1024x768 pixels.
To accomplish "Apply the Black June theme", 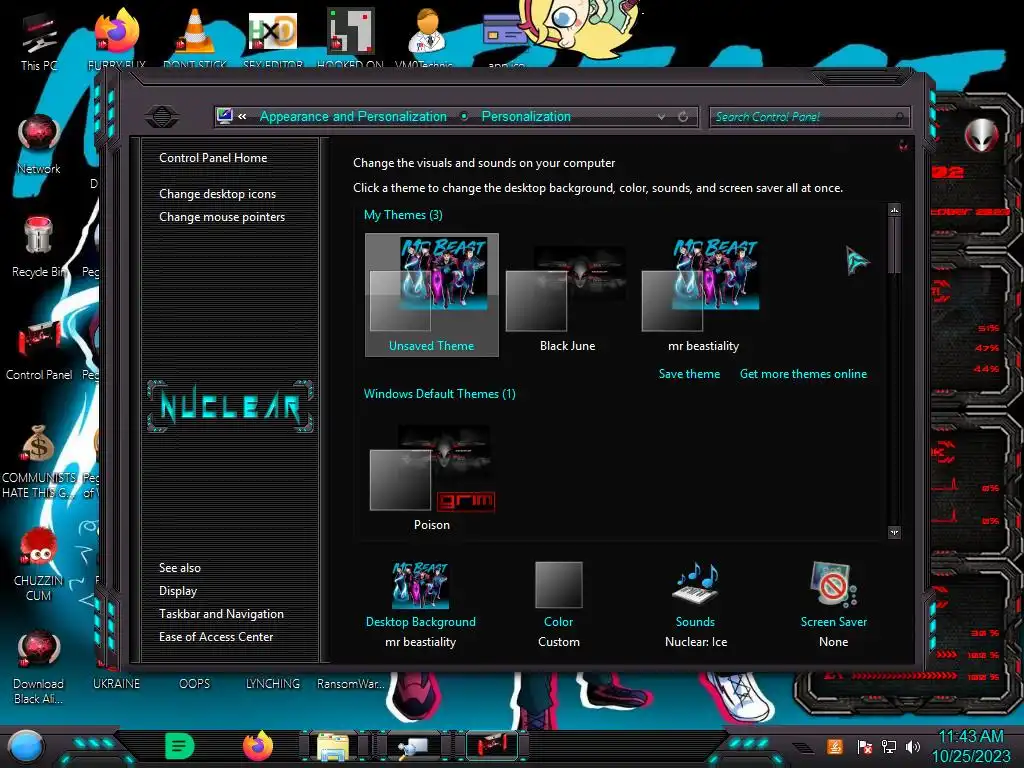I will [x=567, y=295].
